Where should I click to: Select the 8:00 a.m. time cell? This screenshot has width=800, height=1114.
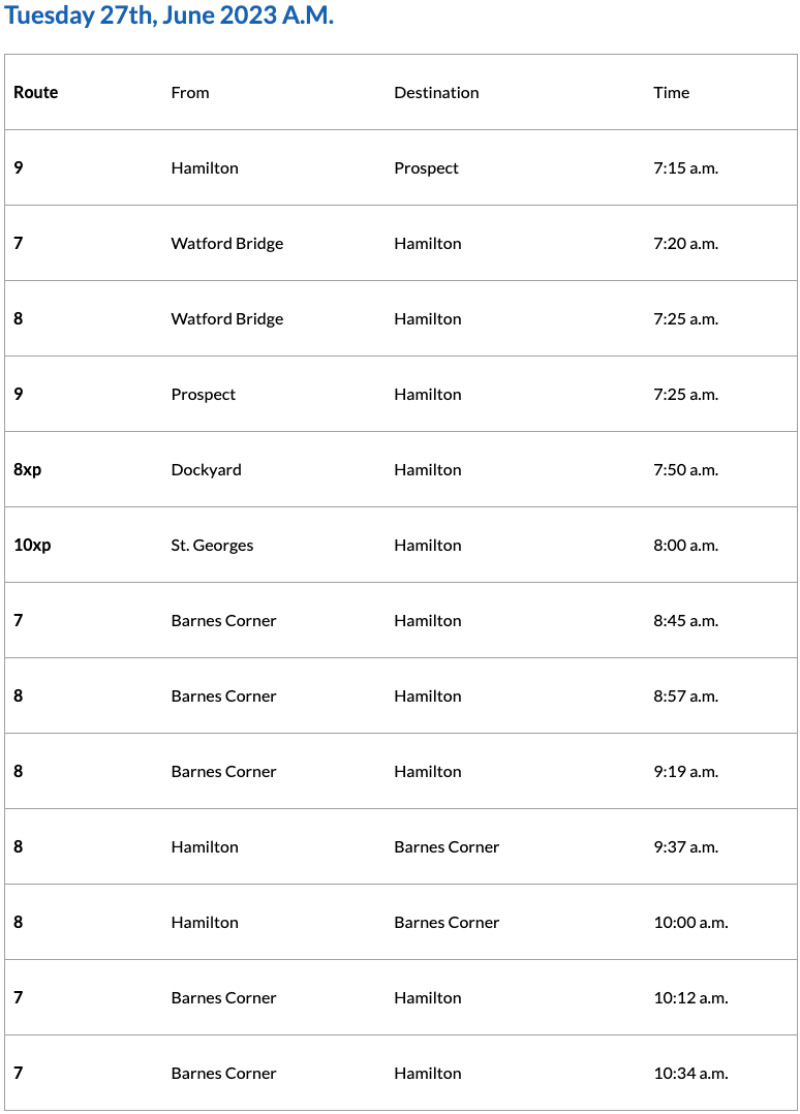(685, 545)
